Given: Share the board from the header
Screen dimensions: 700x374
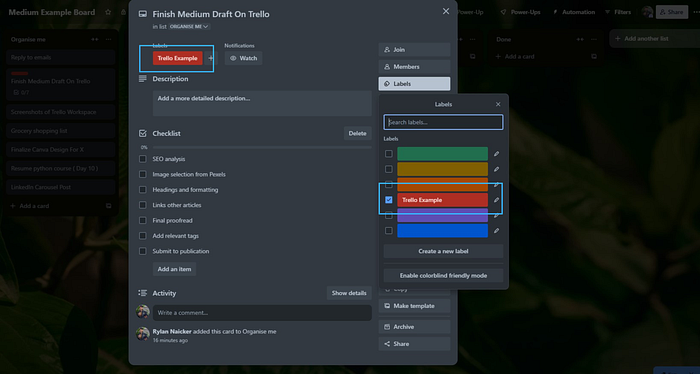Looking at the screenshot, I should coord(672,12).
